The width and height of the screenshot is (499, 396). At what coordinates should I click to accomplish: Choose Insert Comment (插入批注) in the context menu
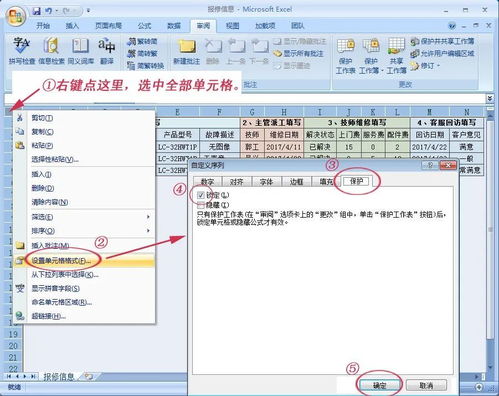point(84,246)
